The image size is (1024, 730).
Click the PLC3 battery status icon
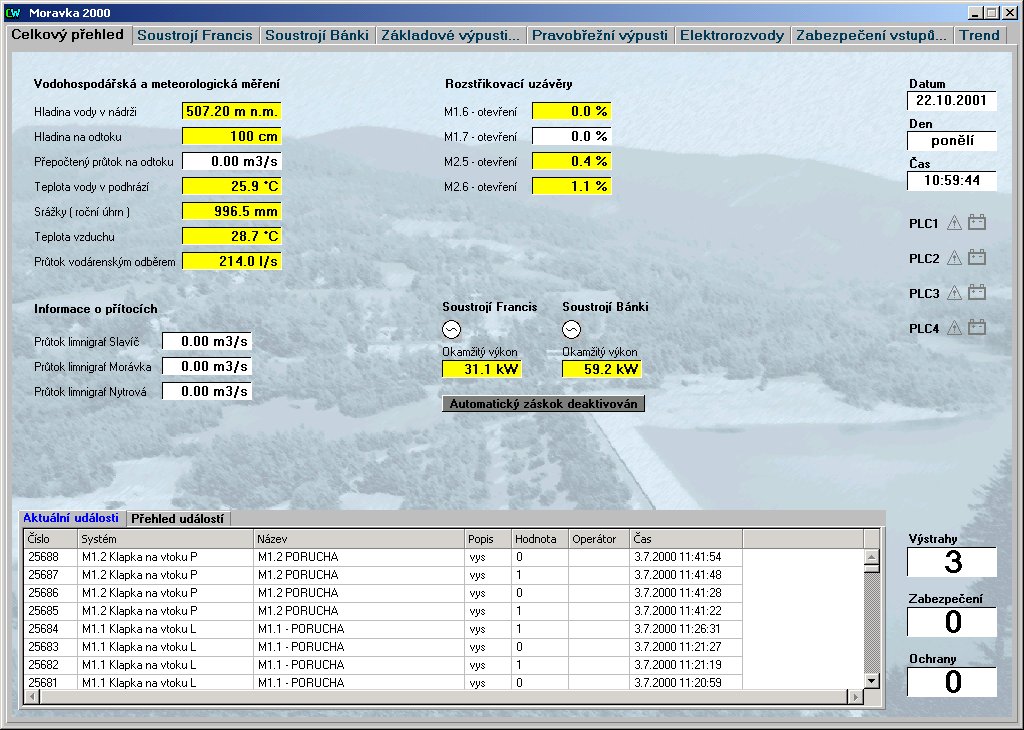click(x=977, y=293)
